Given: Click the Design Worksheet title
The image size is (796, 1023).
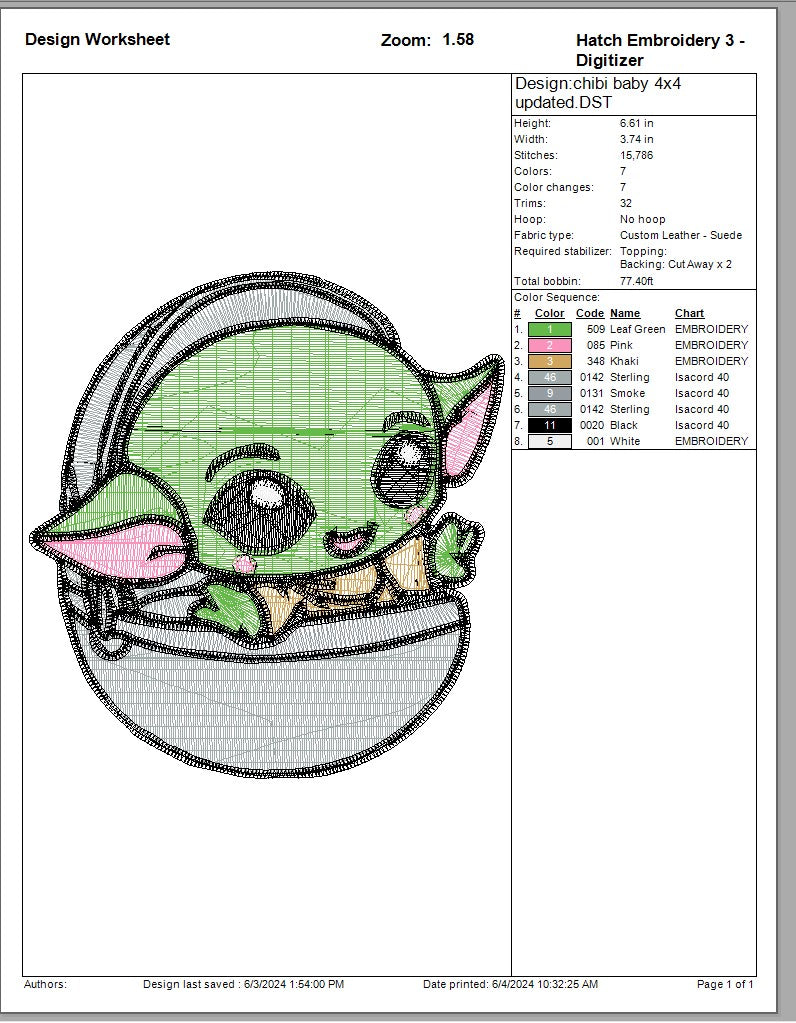Looking at the screenshot, I should click(x=97, y=39).
